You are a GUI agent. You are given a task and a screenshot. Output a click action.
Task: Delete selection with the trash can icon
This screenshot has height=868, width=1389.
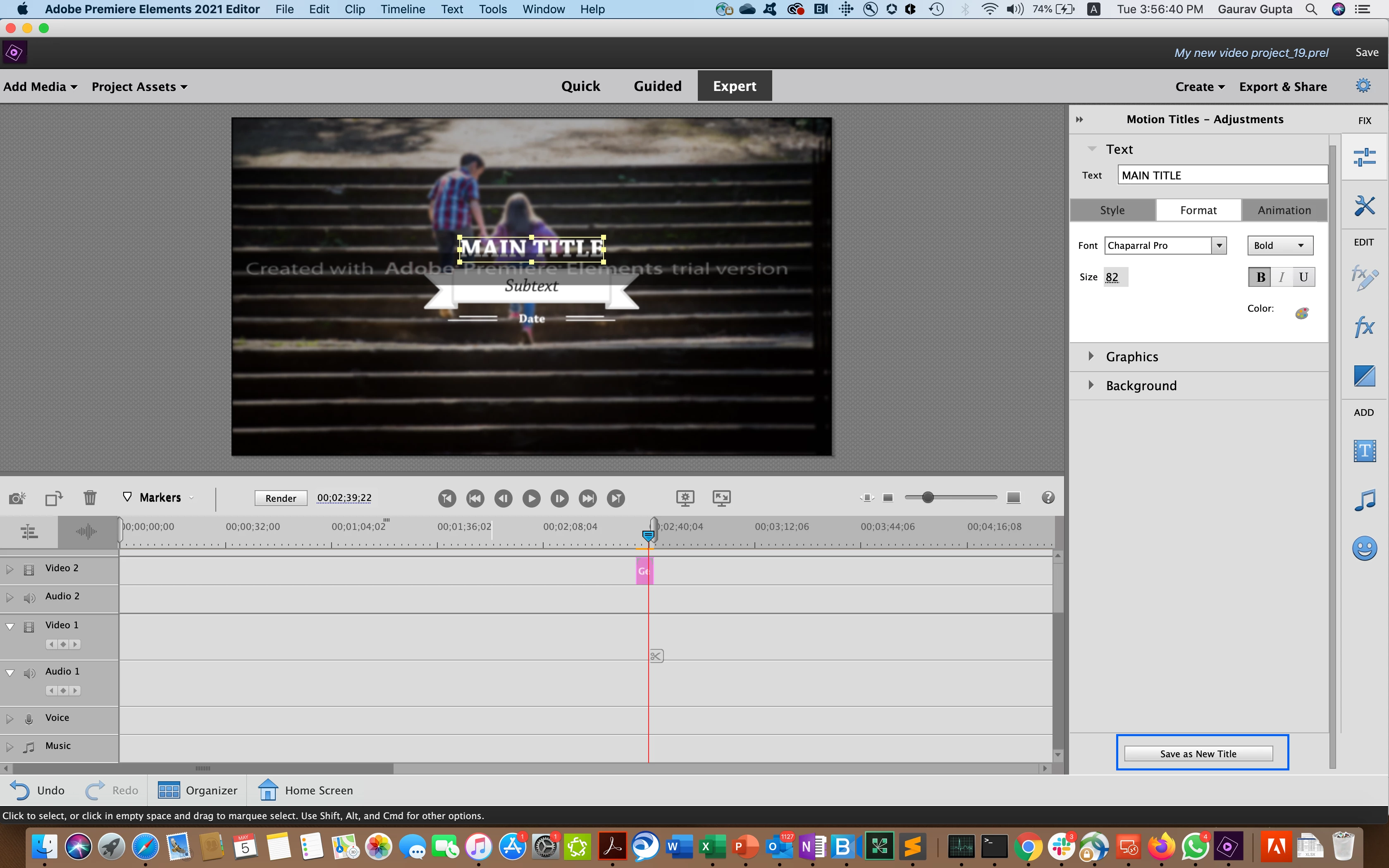(90, 498)
